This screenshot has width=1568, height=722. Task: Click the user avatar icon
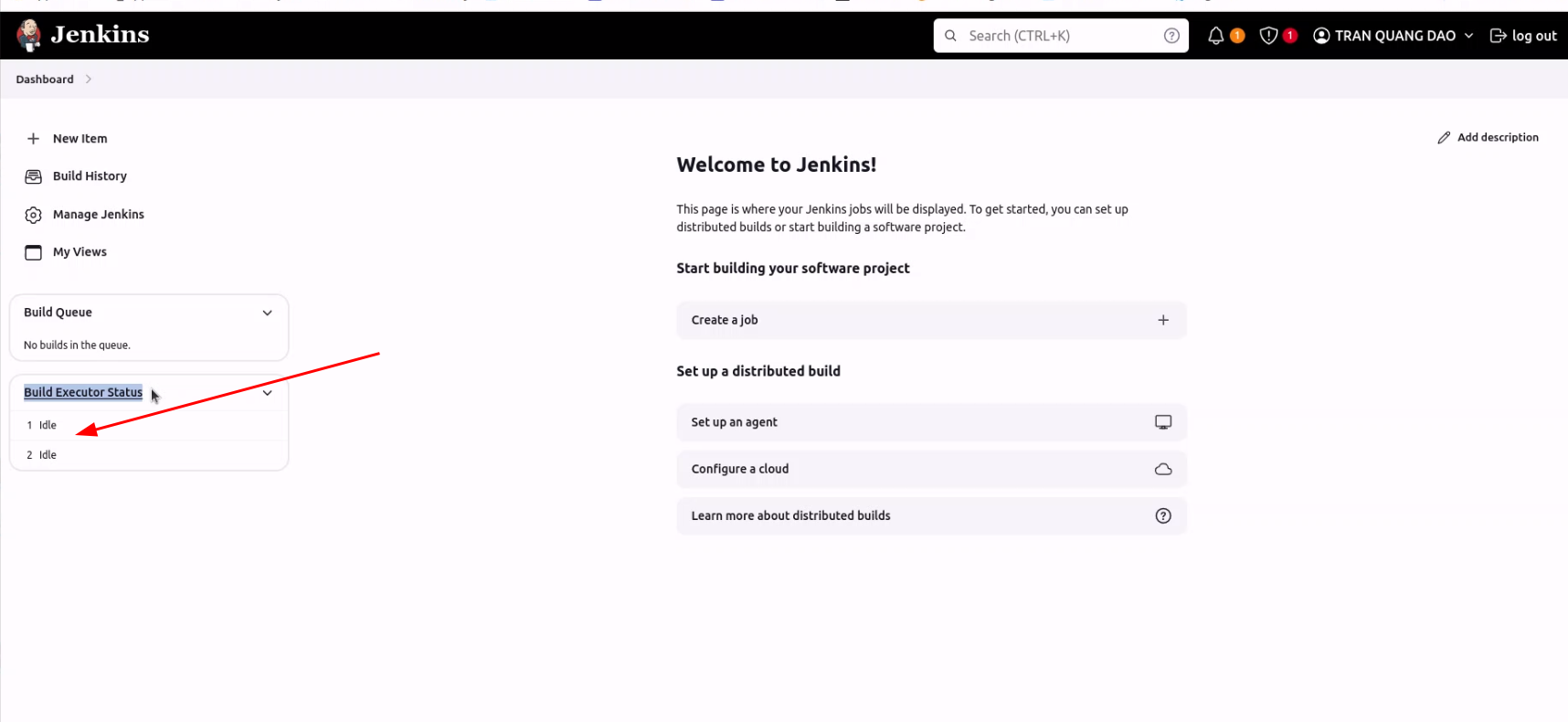[1321, 36]
